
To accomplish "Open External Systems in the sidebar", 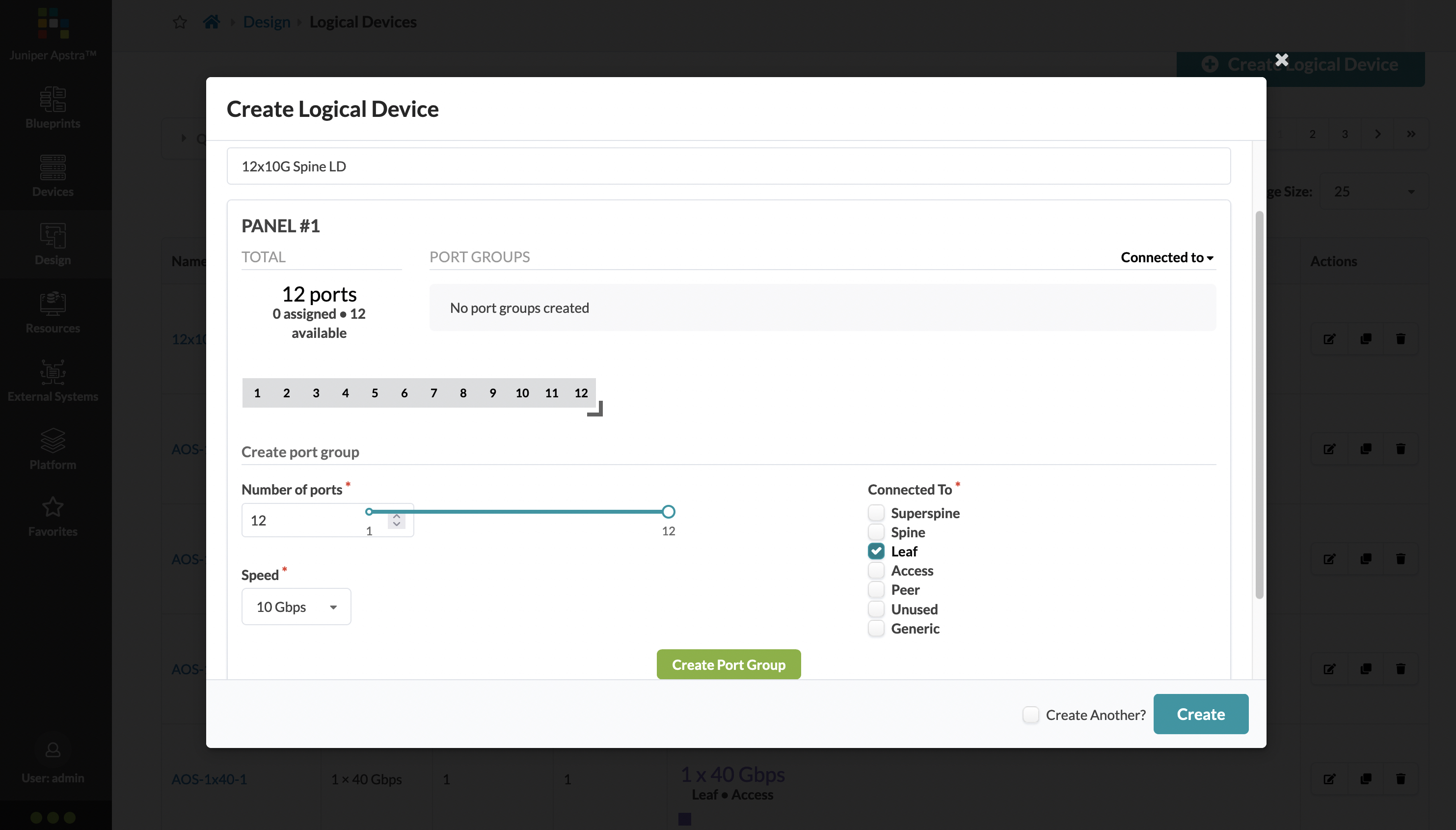I will tap(53, 381).
